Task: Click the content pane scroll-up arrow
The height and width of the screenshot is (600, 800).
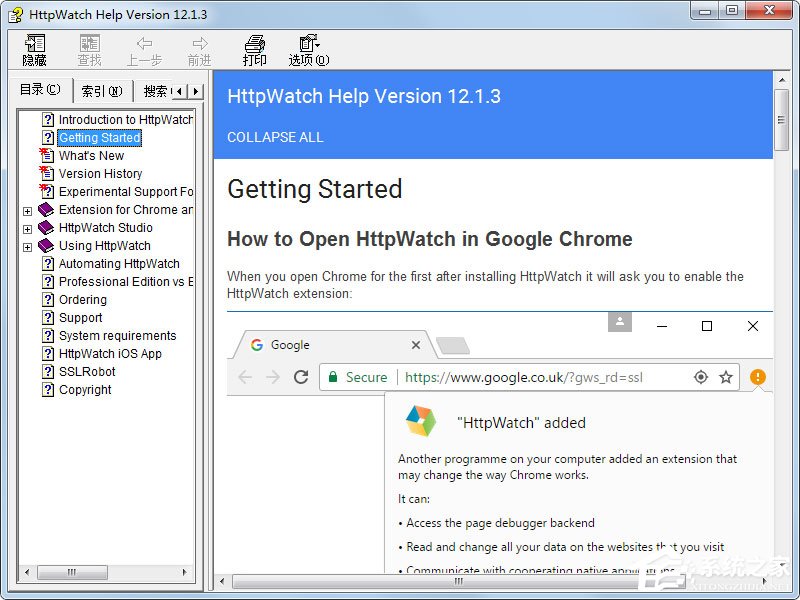Action: (781, 80)
